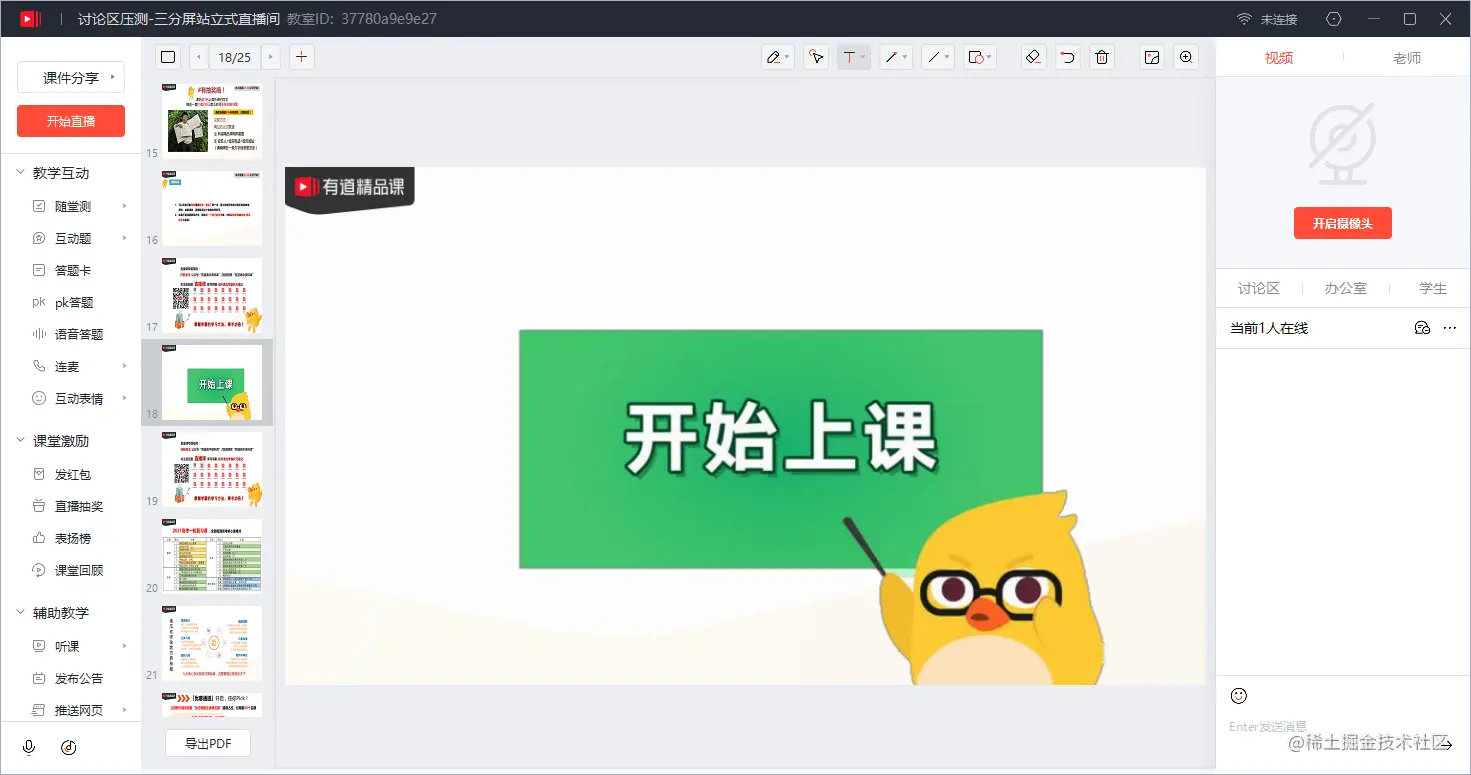
Task: Select the pen annotation tool
Action: [774, 57]
